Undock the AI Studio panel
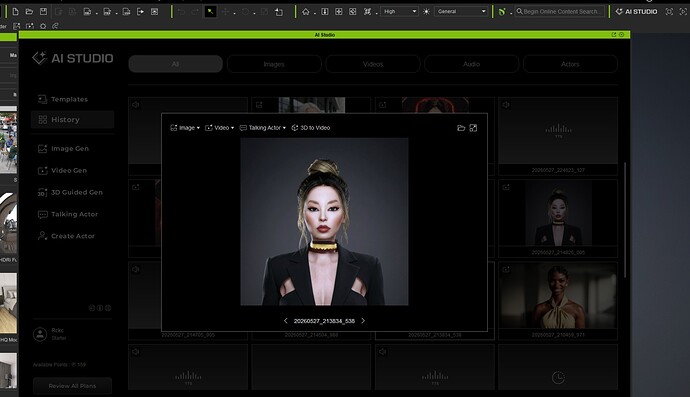The image size is (690, 397). [x=613, y=34]
